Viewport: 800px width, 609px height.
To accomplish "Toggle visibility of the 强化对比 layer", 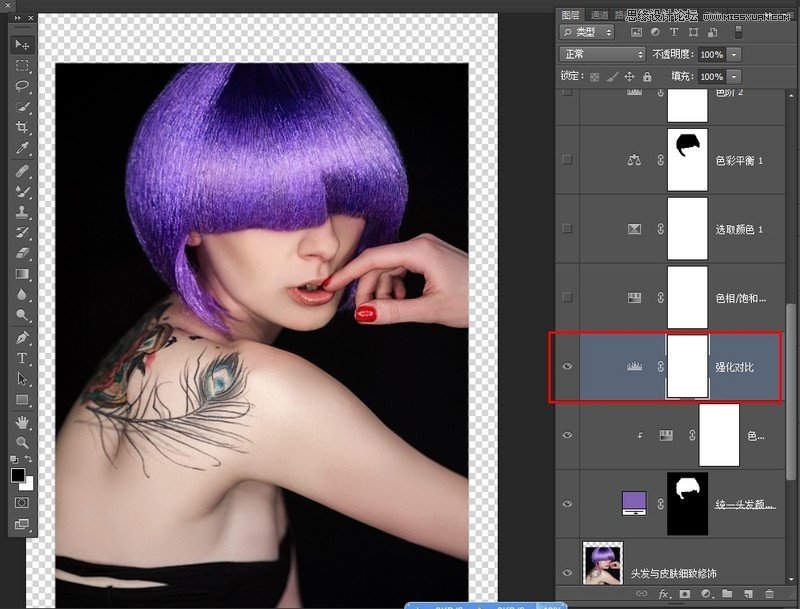I will [x=568, y=367].
